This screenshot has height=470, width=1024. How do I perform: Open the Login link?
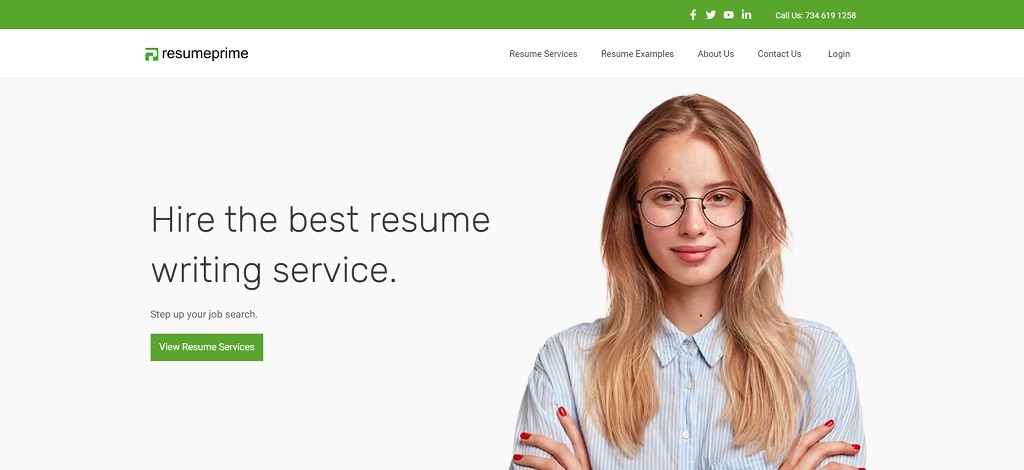pos(839,54)
